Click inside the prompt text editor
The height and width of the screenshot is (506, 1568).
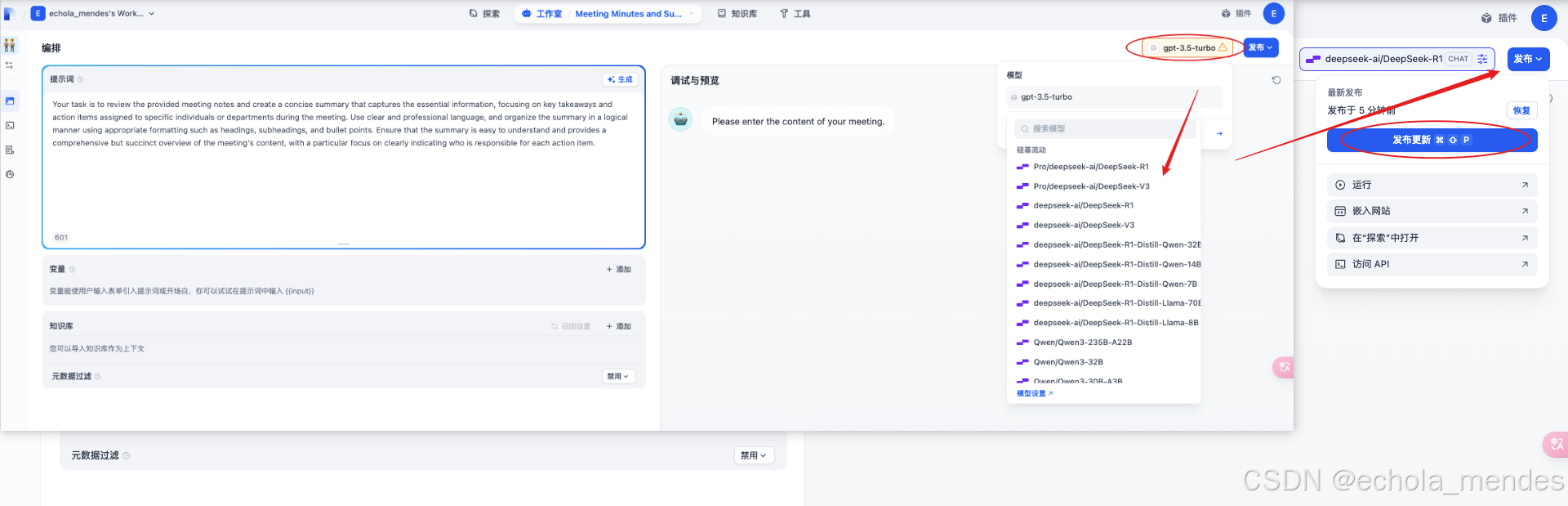344,163
